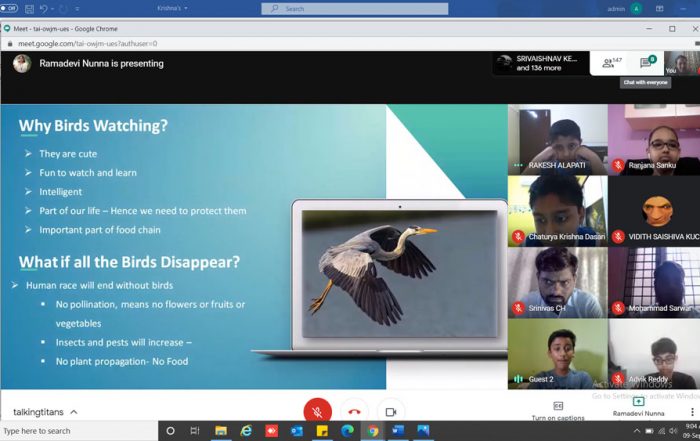
Task: Toggle AutoSave Off switch in the Word window
Action: click(9, 8)
